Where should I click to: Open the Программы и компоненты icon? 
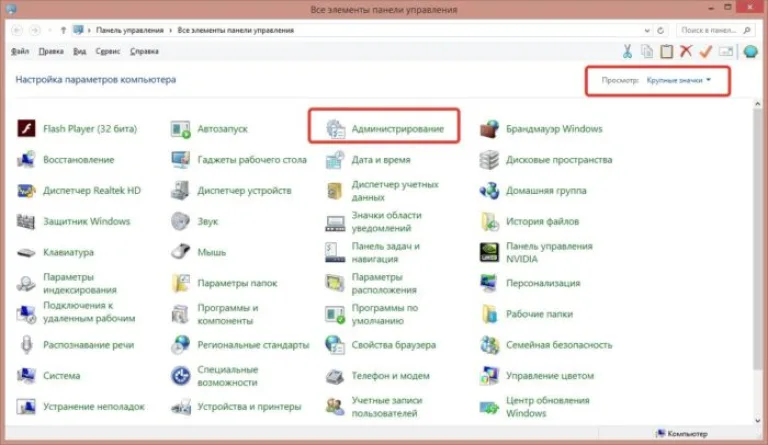[180, 314]
